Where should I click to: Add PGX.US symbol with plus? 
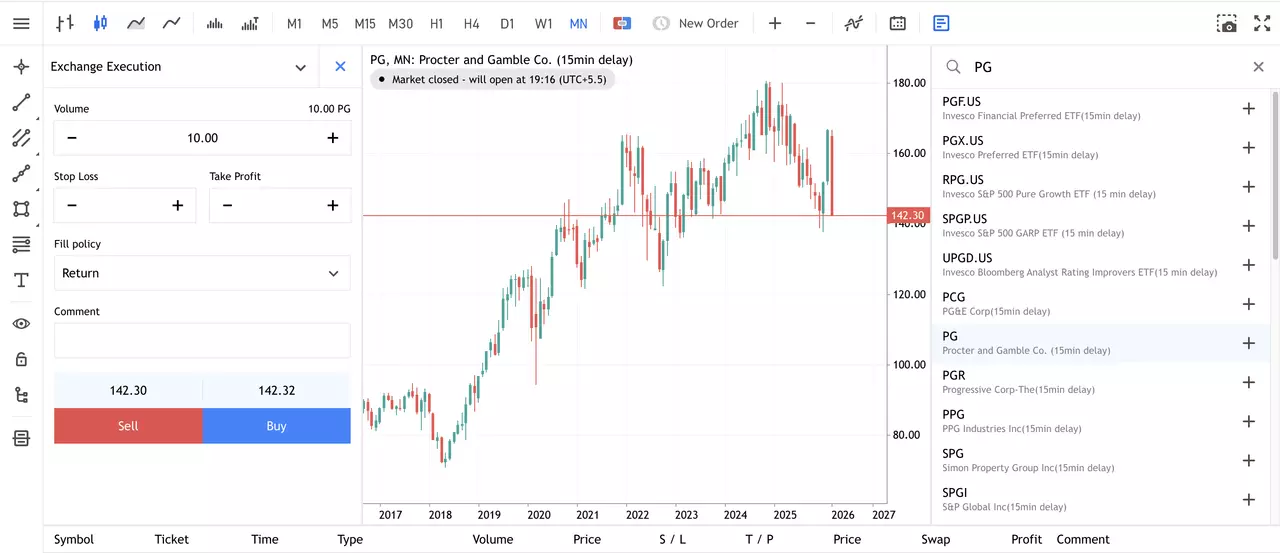[x=1248, y=147]
